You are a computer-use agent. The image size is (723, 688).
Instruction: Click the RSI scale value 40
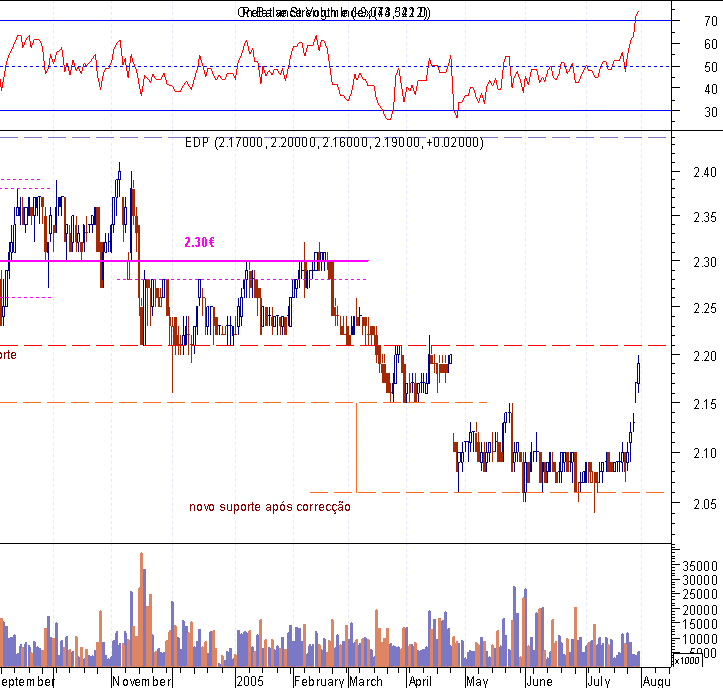[711, 89]
